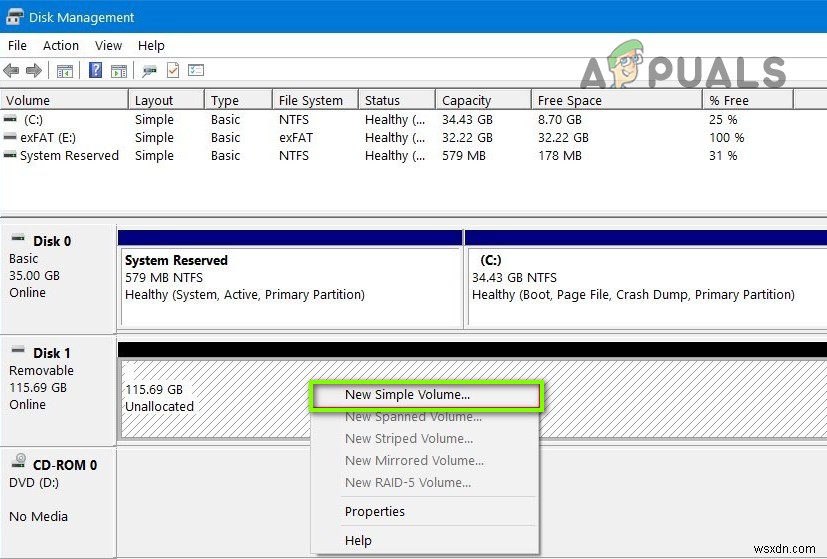Click the 8.70 GB free space cell
827x559 pixels.
[560, 120]
